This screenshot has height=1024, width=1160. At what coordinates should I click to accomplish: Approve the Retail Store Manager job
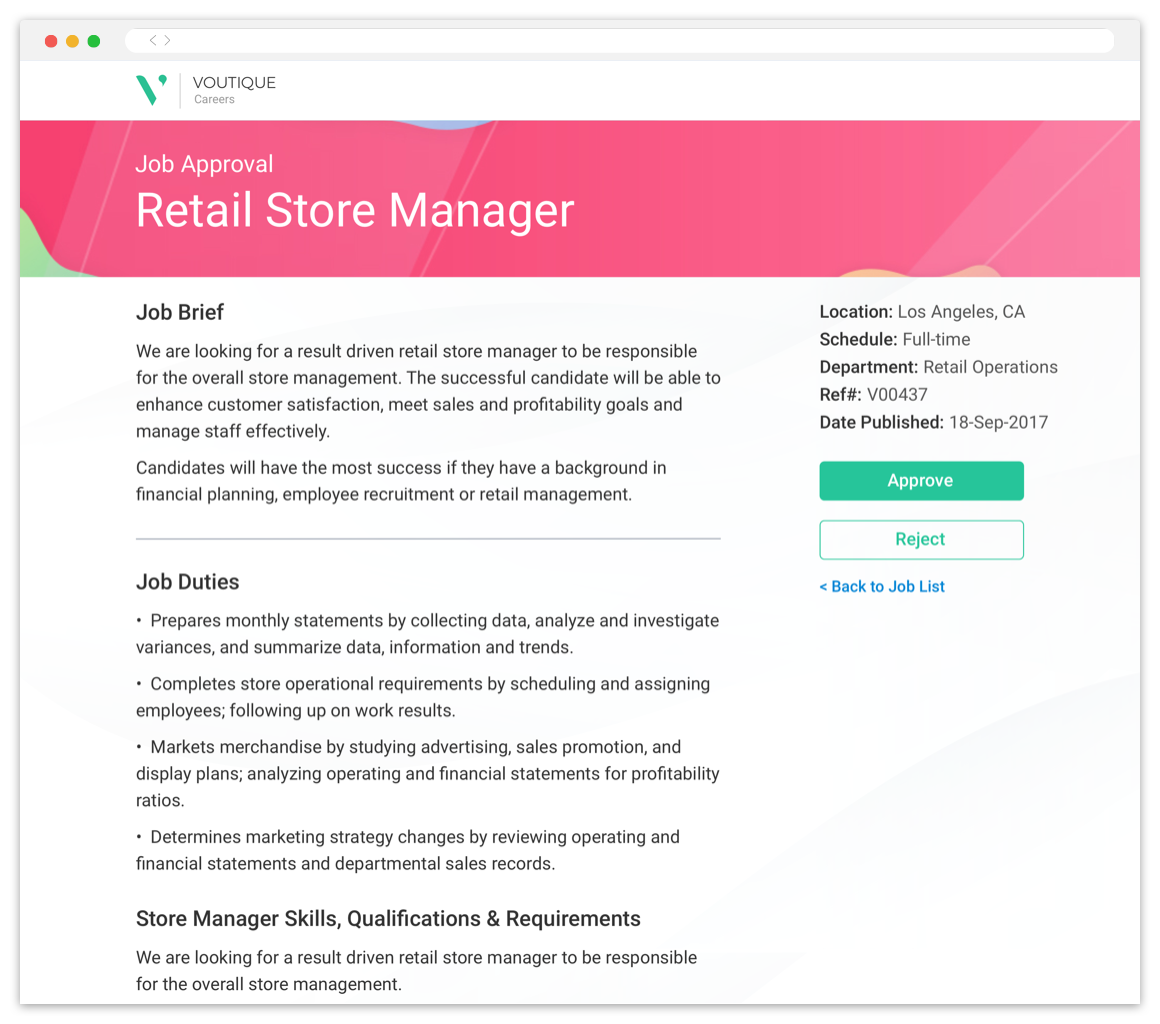pyautogui.click(x=921, y=480)
